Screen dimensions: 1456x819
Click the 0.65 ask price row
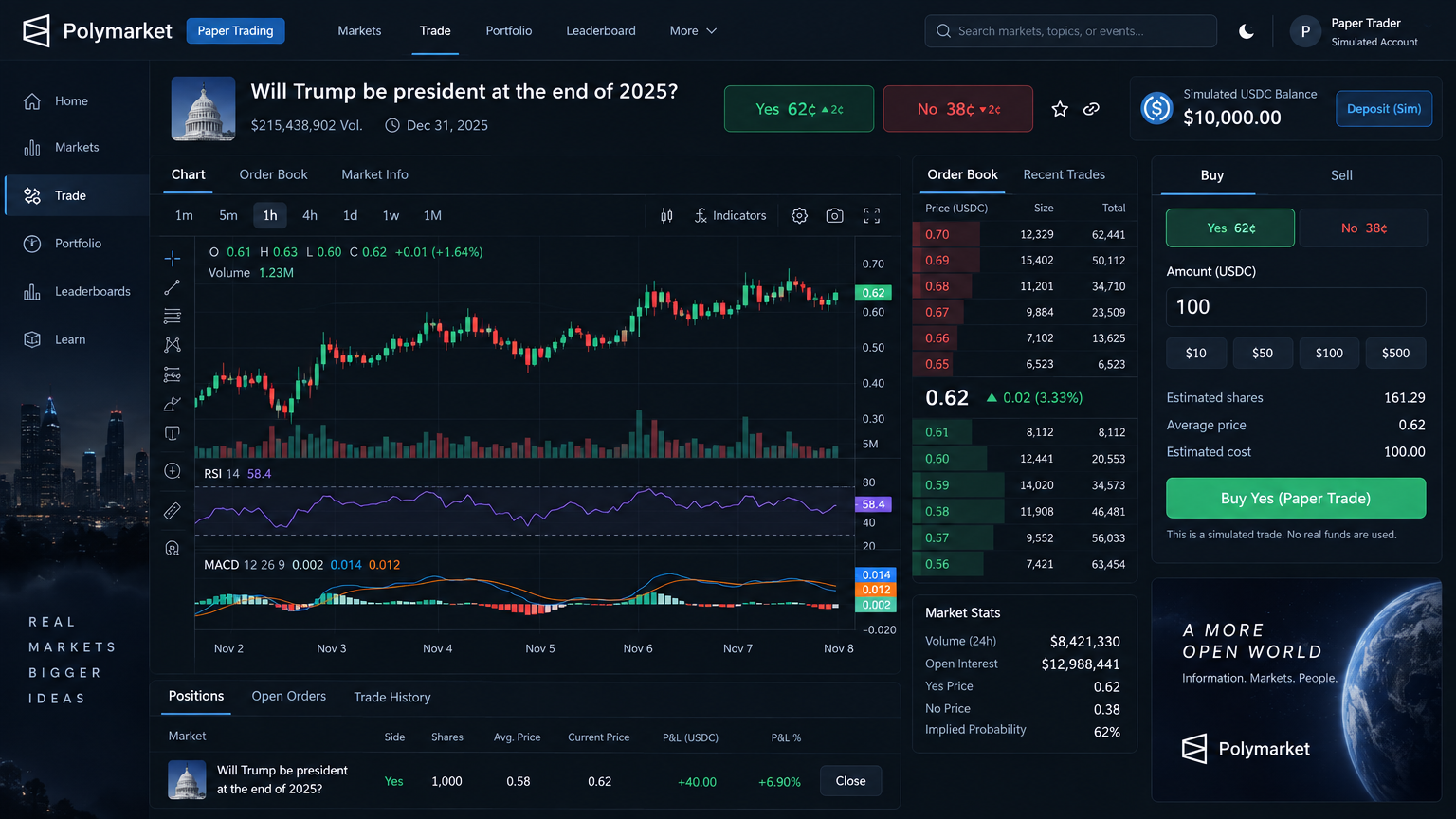pos(1024,364)
